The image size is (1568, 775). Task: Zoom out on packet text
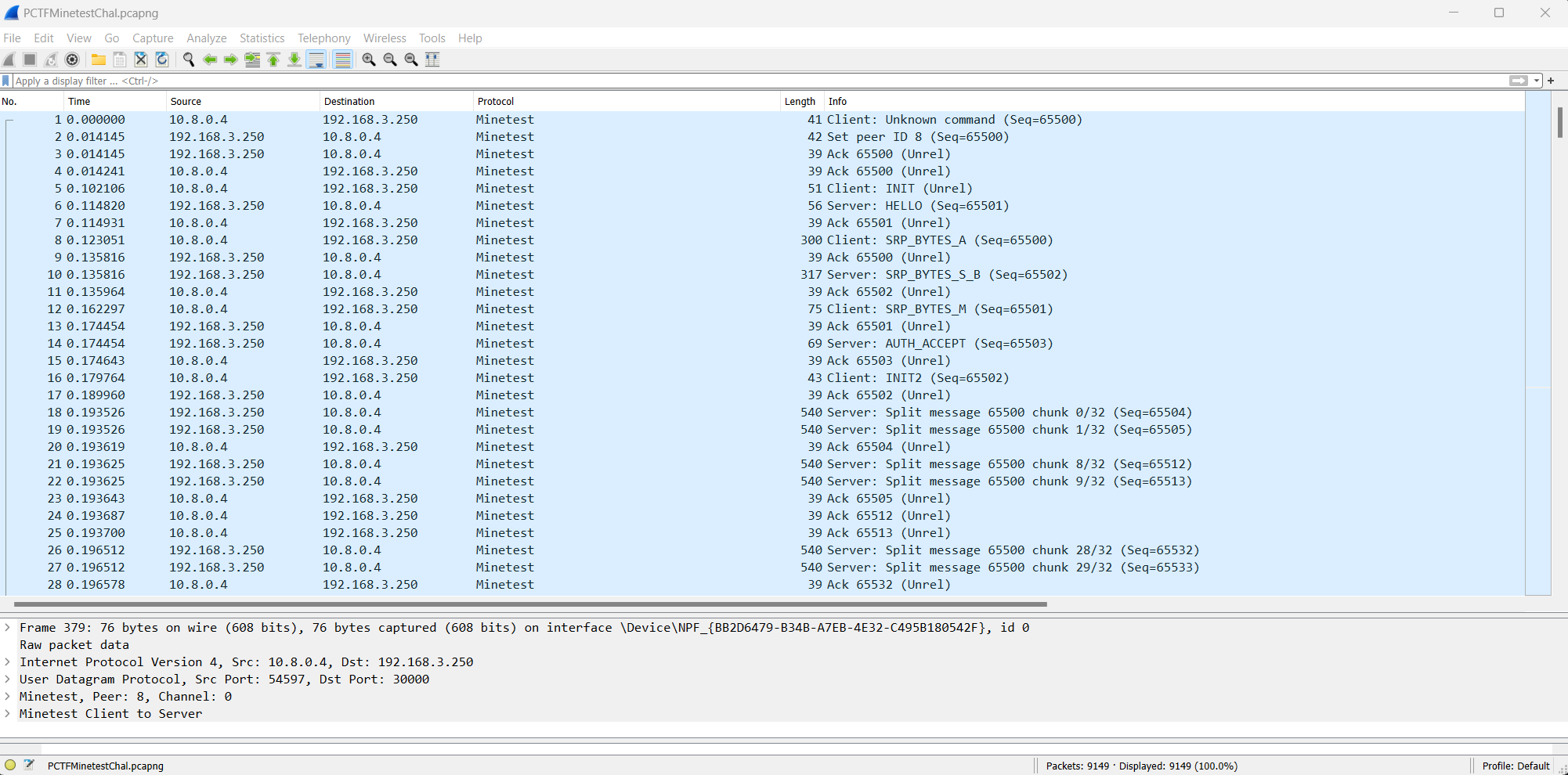390,59
